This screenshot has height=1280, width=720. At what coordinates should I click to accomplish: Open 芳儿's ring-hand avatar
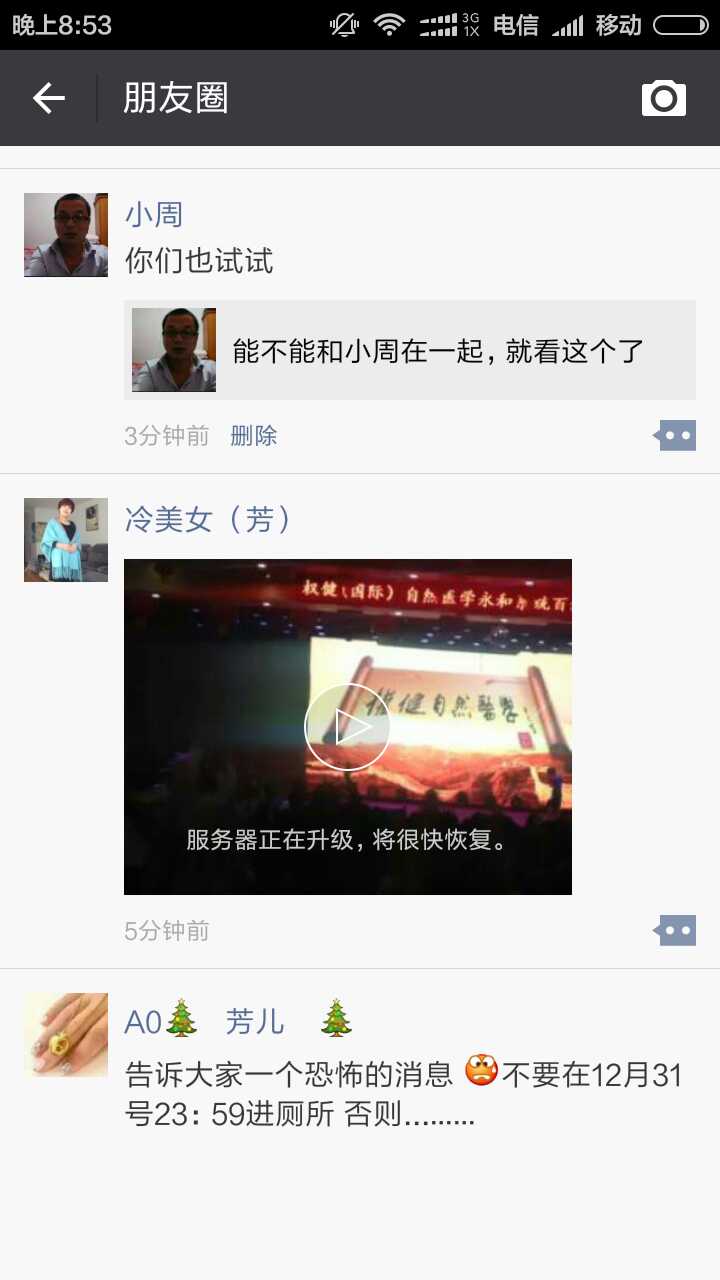click(x=66, y=1035)
